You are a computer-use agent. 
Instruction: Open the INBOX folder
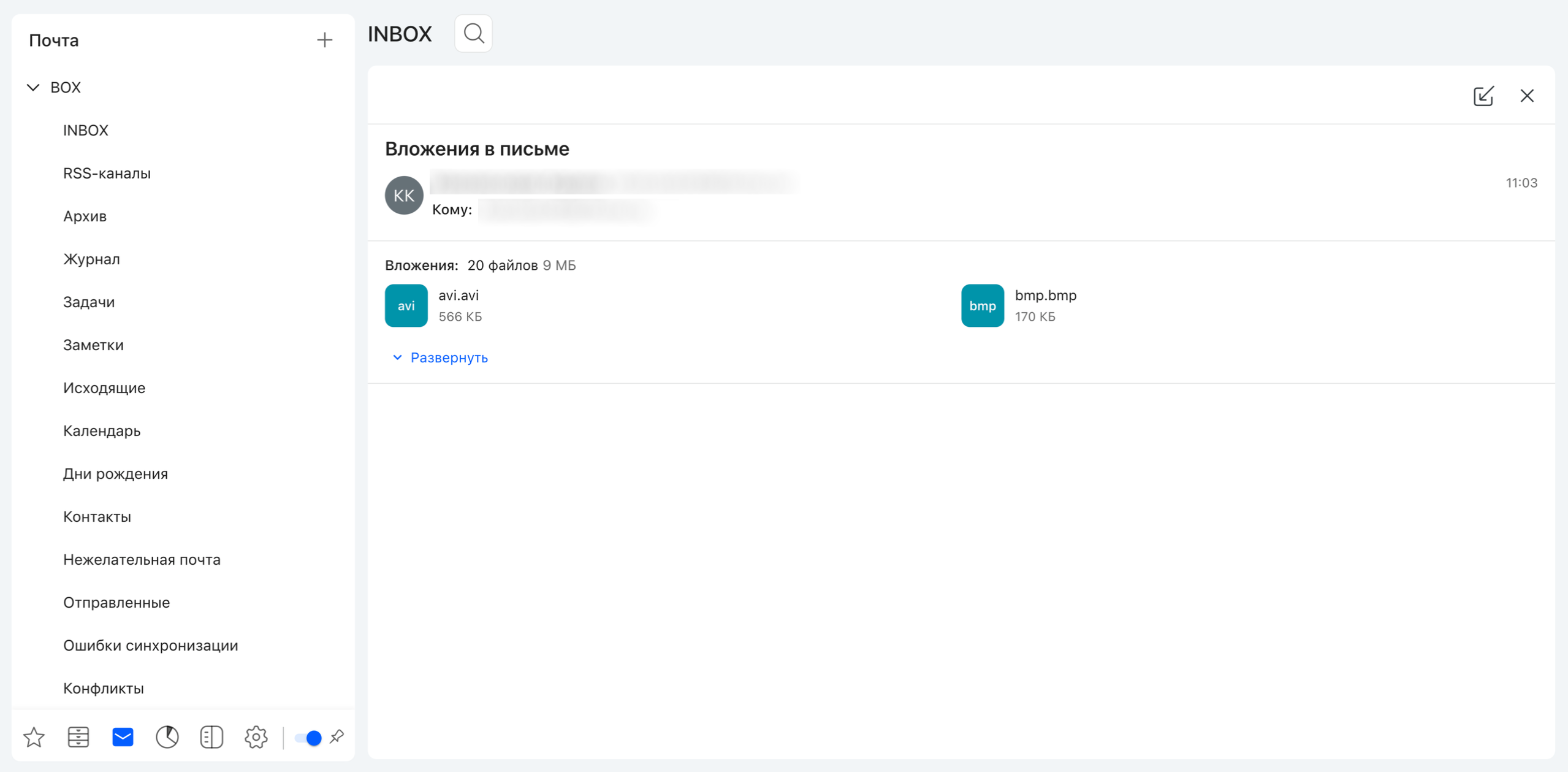86,131
